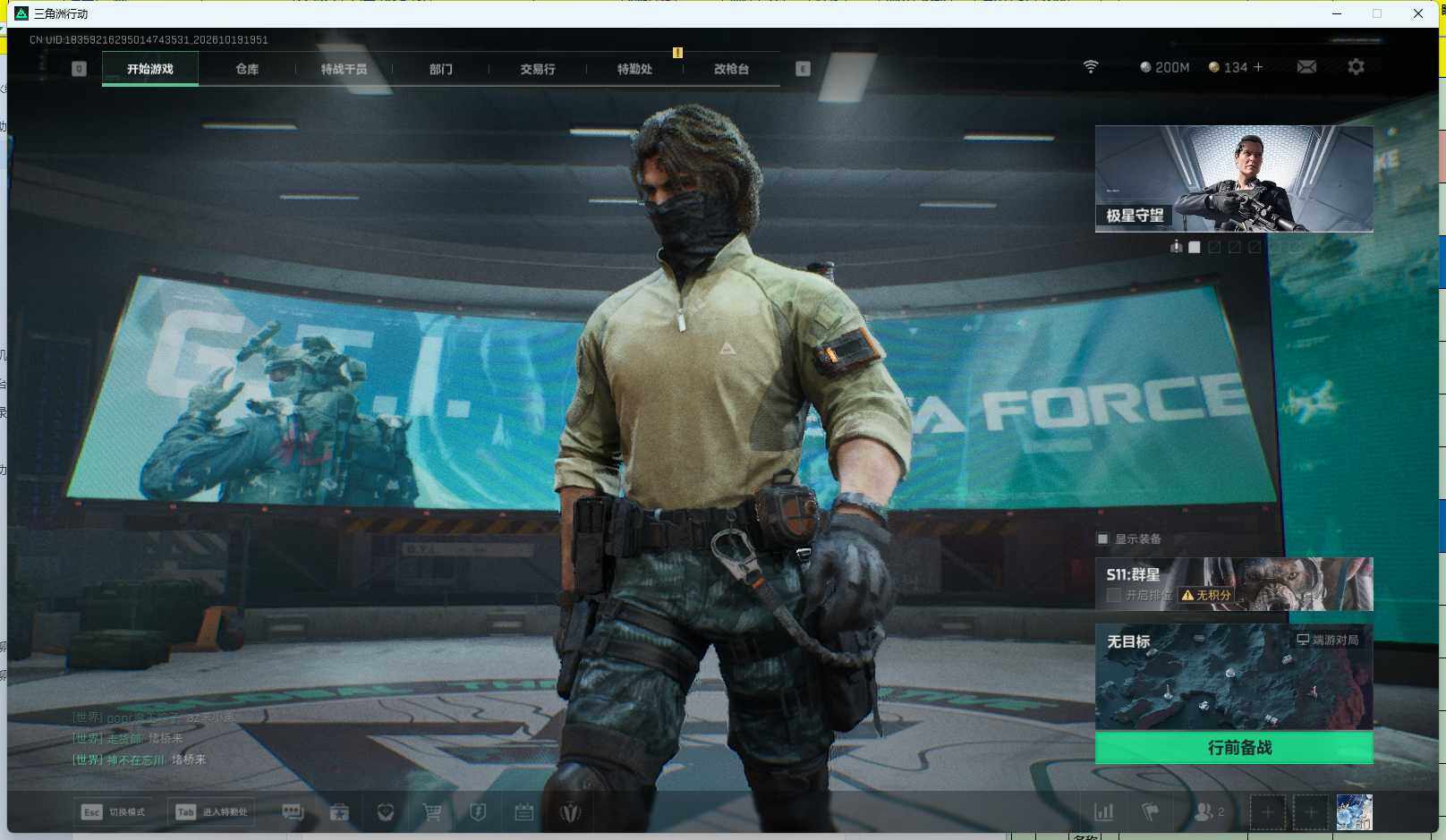This screenshot has width=1446, height=840.
Task: Open settings via the gear icon
Action: point(1356,67)
